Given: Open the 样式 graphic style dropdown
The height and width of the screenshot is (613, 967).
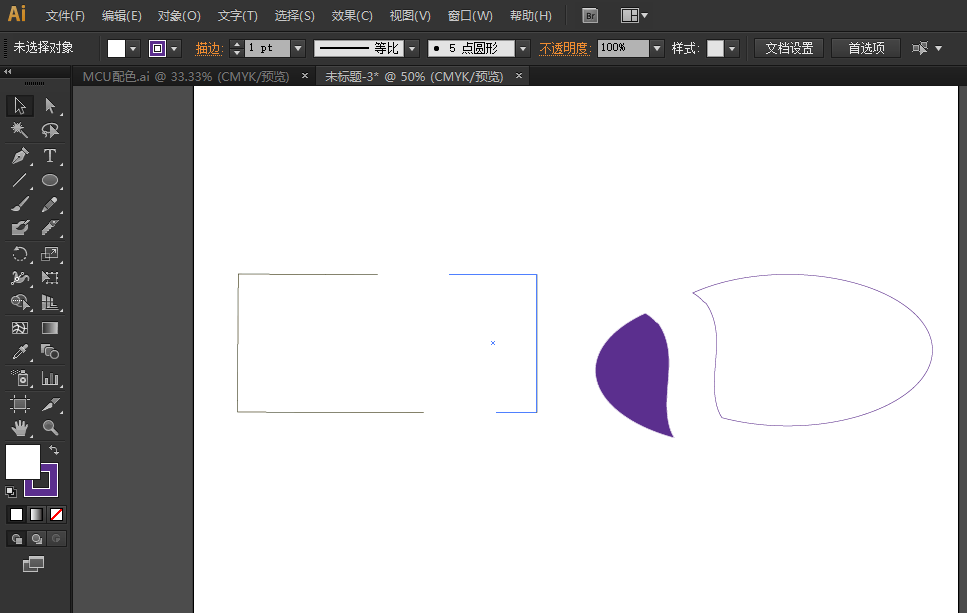Looking at the screenshot, I should (x=732, y=48).
